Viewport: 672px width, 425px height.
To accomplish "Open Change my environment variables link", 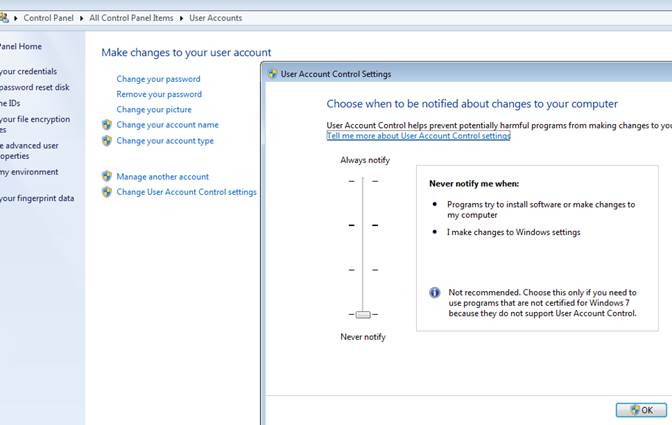I will tap(29, 172).
